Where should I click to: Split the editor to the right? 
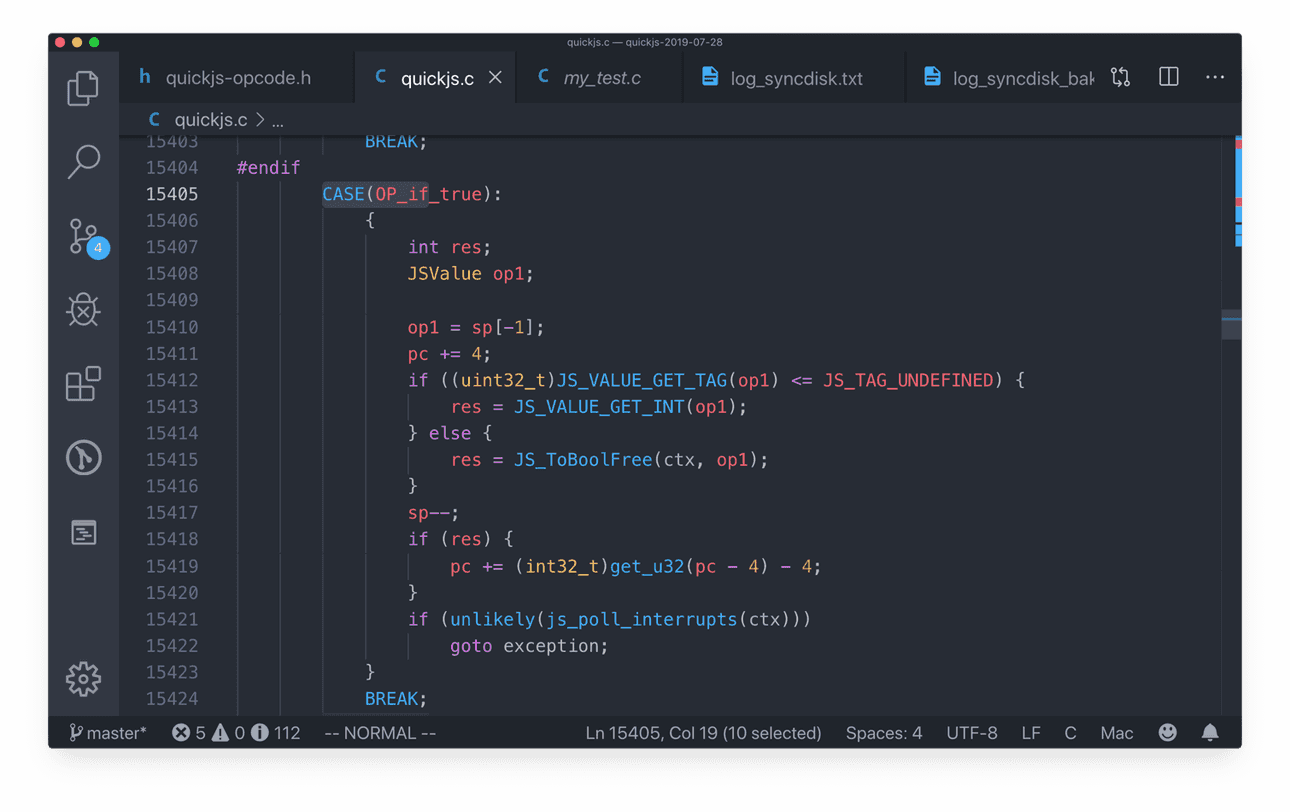[1168, 77]
